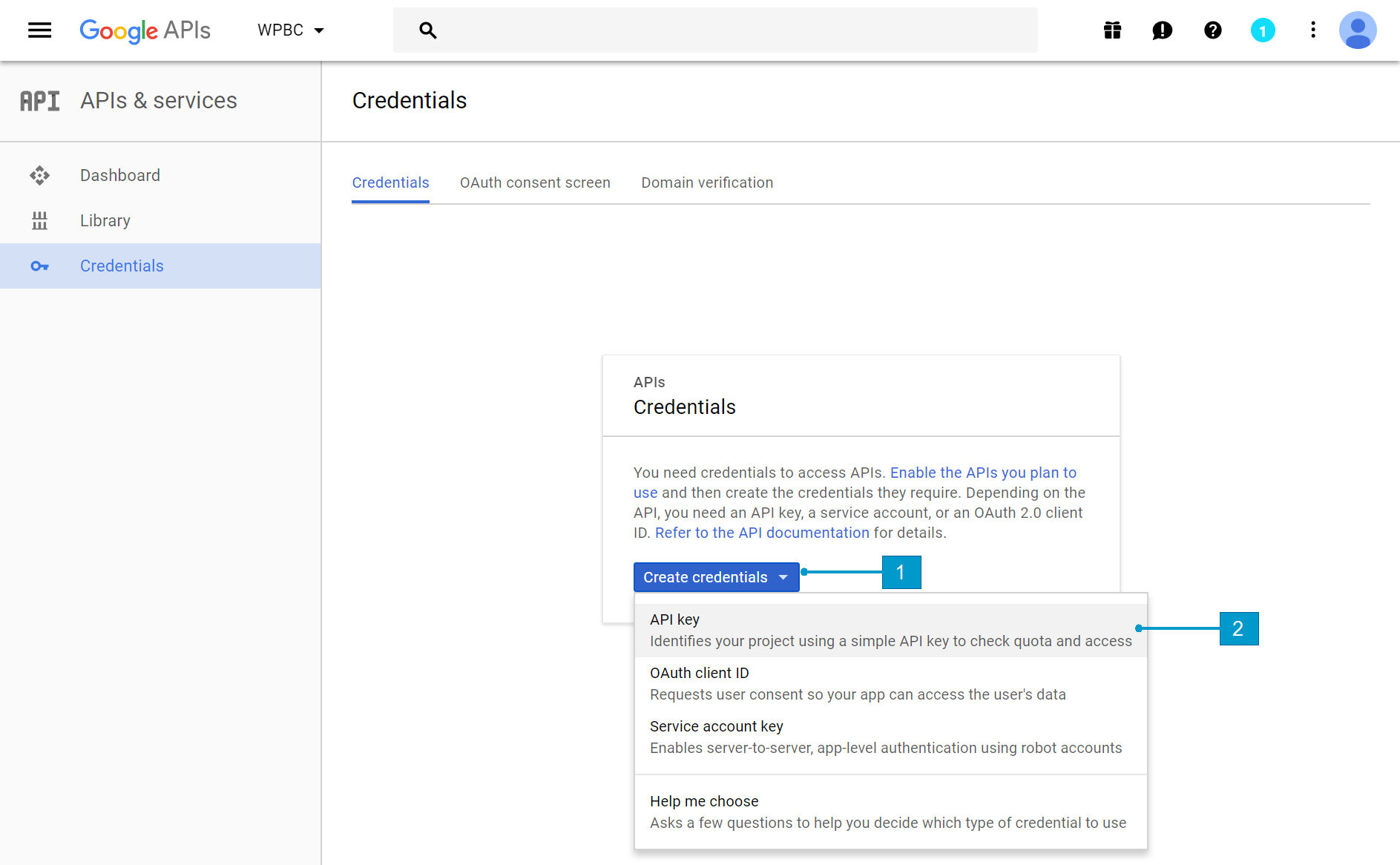1400x865 pixels.
Task: Open the three-dot more options menu
Action: 1312,30
